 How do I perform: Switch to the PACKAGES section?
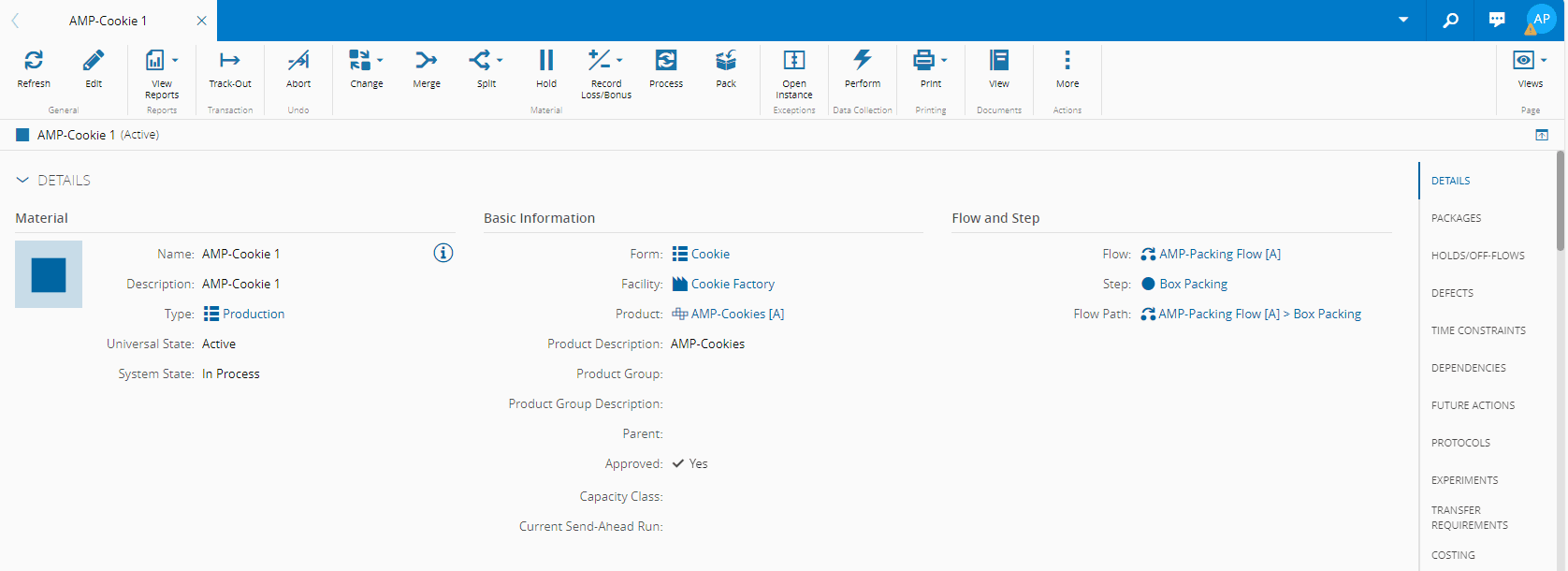pyautogui.click(x=1456, y=218)
